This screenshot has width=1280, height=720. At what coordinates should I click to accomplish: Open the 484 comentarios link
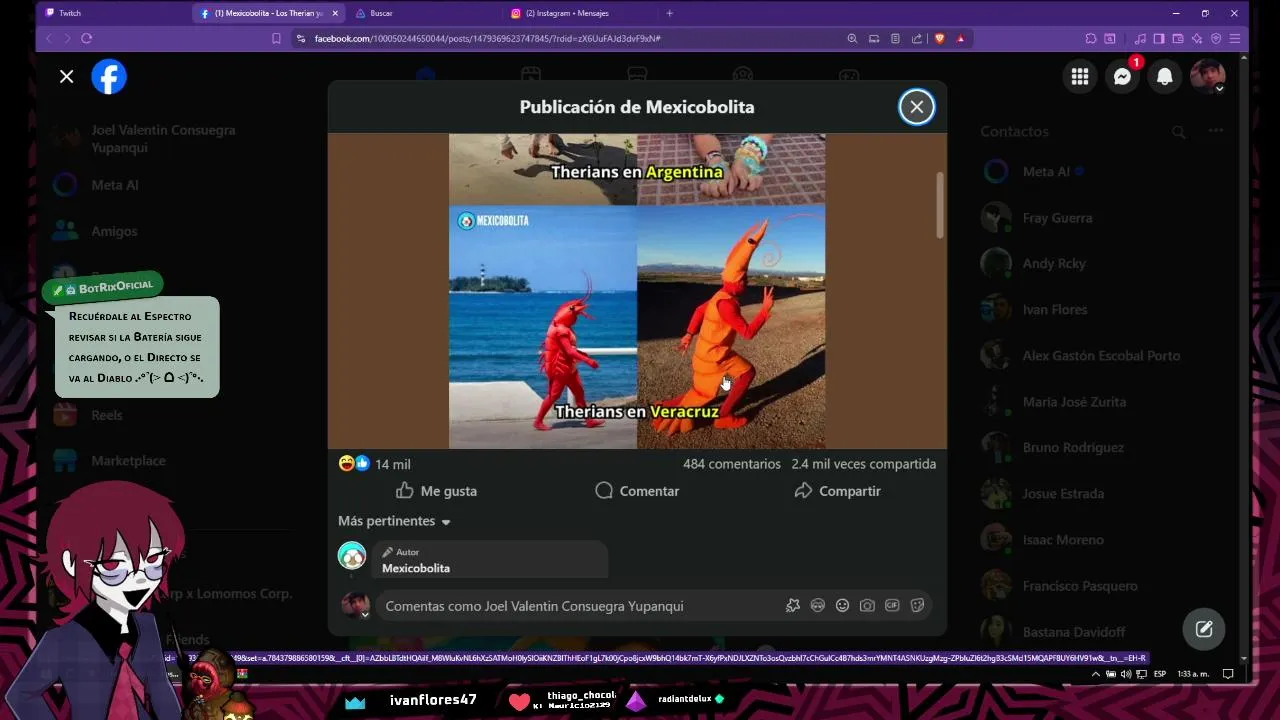pyautogui.click(x=731, y=464)
